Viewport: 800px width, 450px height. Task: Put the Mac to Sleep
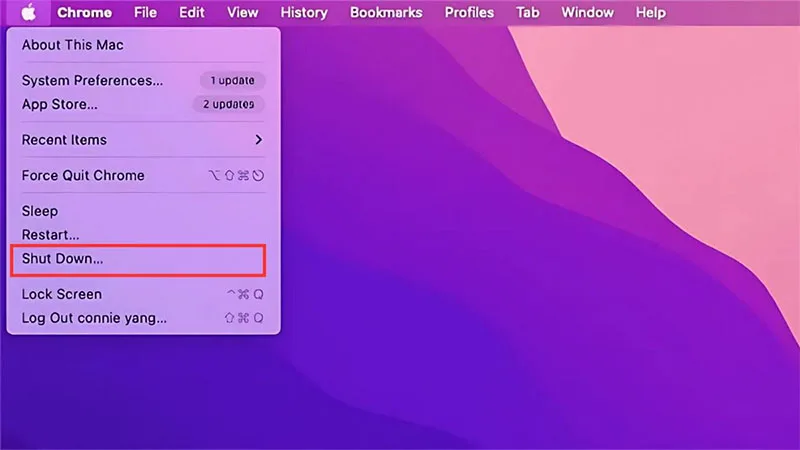[x=143, y=211]
